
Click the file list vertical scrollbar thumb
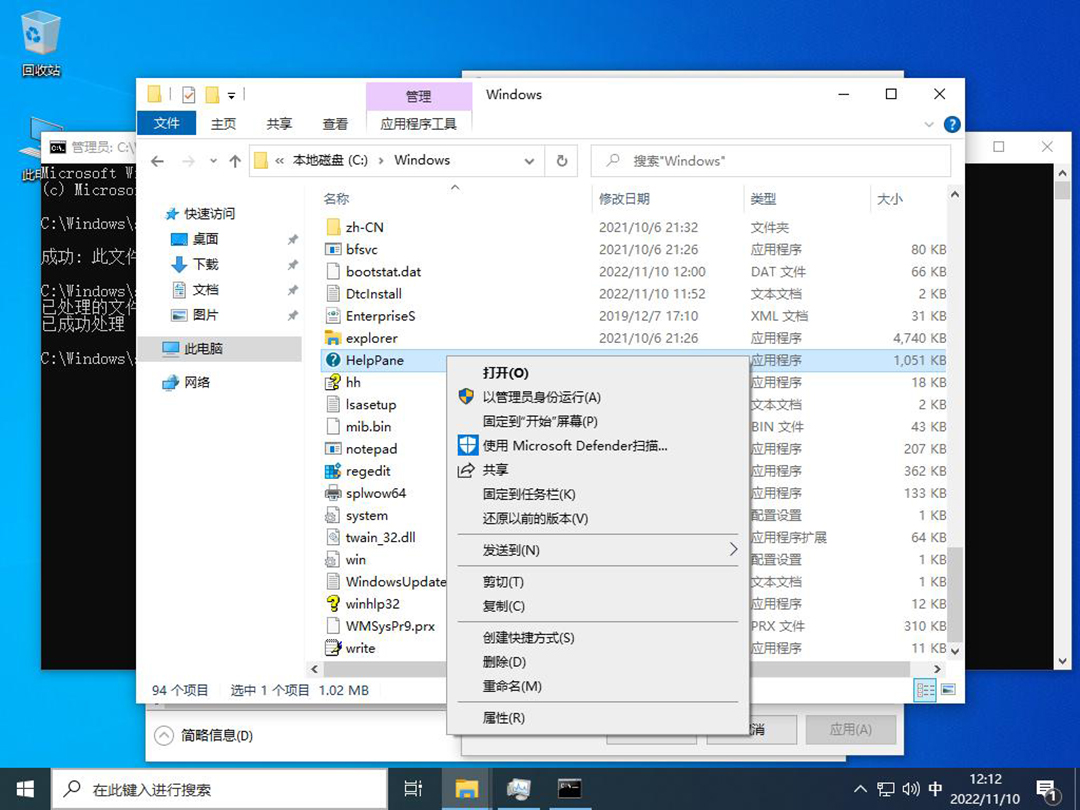(955, 594)
